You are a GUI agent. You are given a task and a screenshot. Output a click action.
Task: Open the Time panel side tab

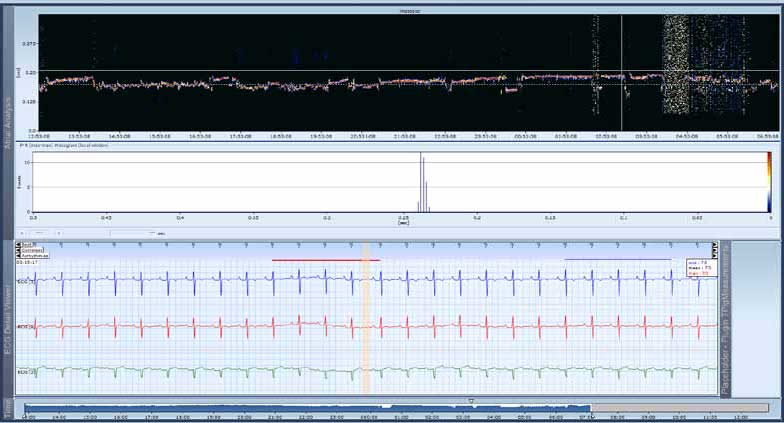tap(8, 409)
